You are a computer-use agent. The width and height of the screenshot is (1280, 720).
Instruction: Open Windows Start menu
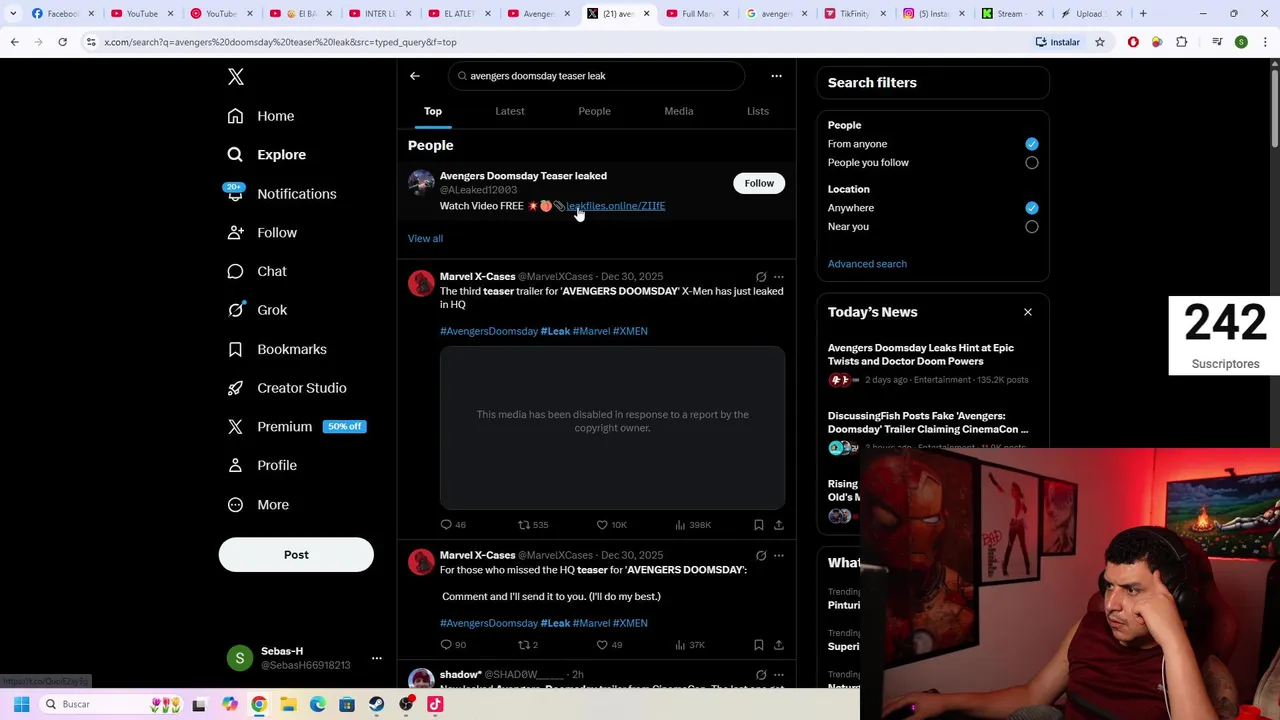[21, 704]
